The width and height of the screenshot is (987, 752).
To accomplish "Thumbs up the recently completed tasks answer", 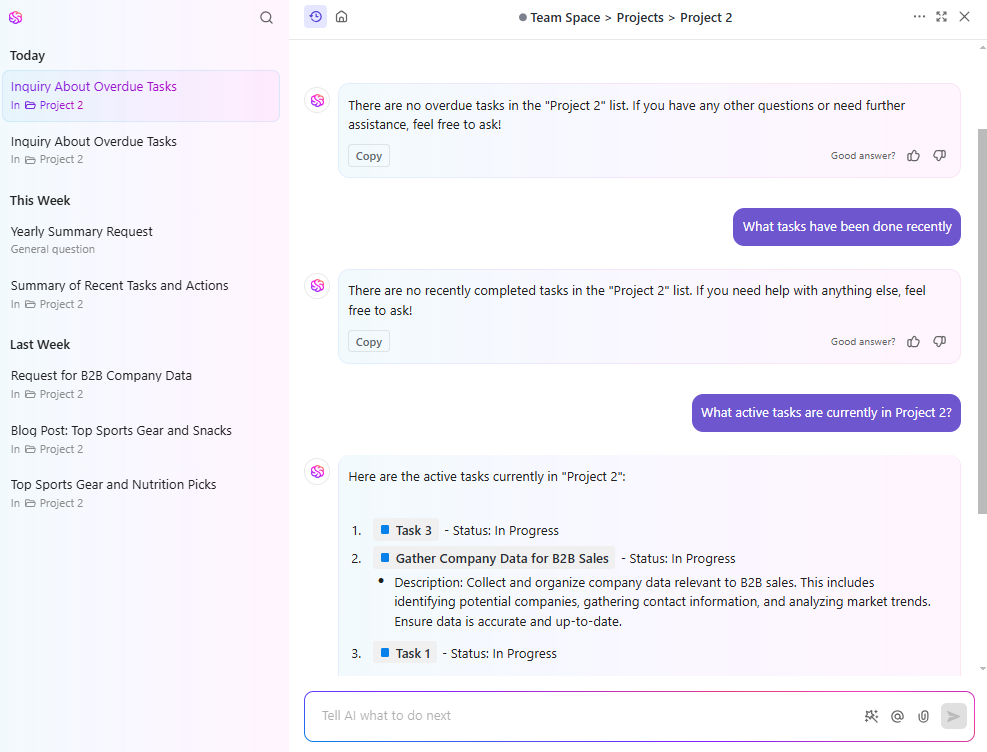I will click(x=913, y=342).
